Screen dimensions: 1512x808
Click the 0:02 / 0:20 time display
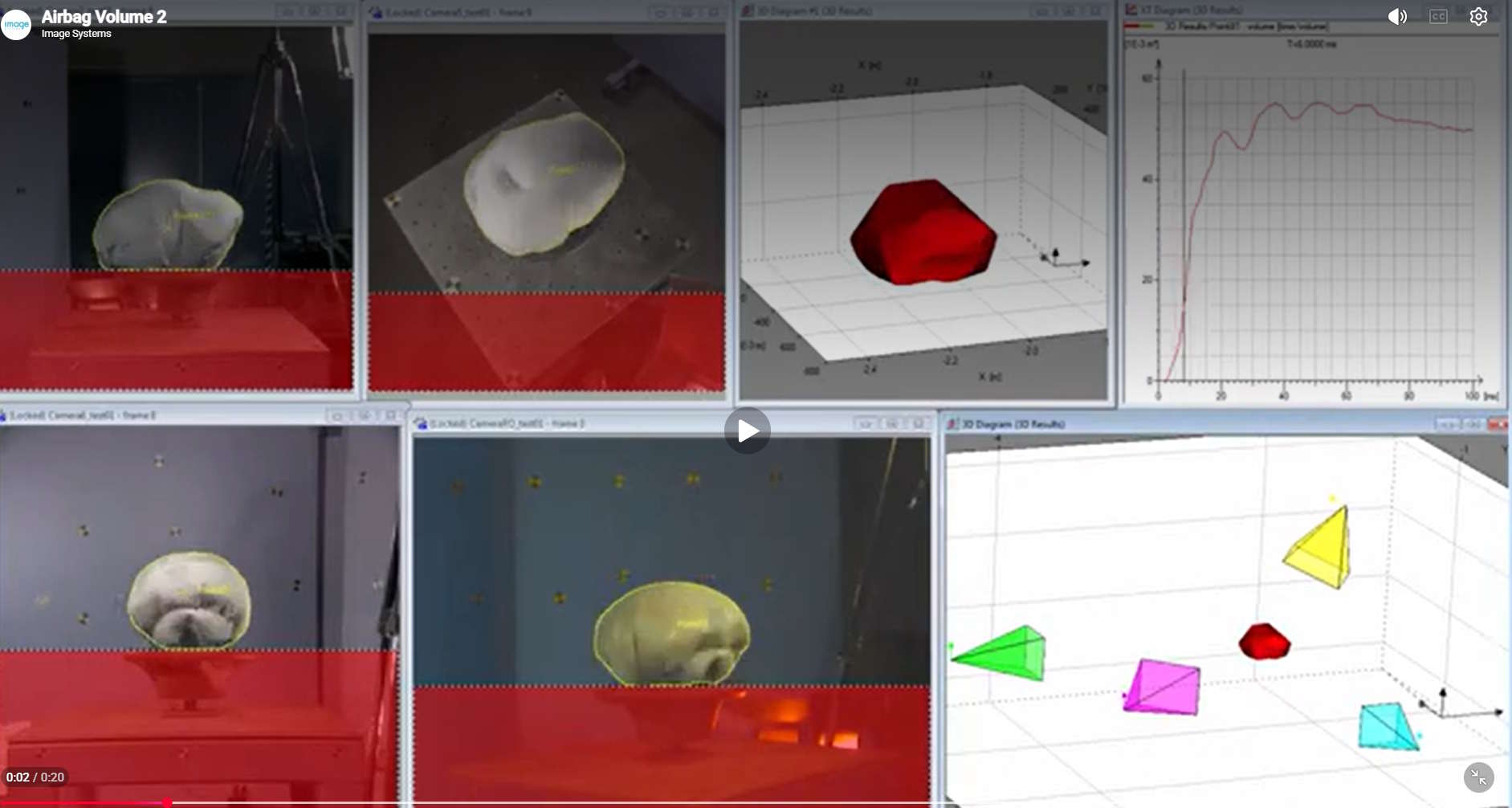(x=35, y=777)
